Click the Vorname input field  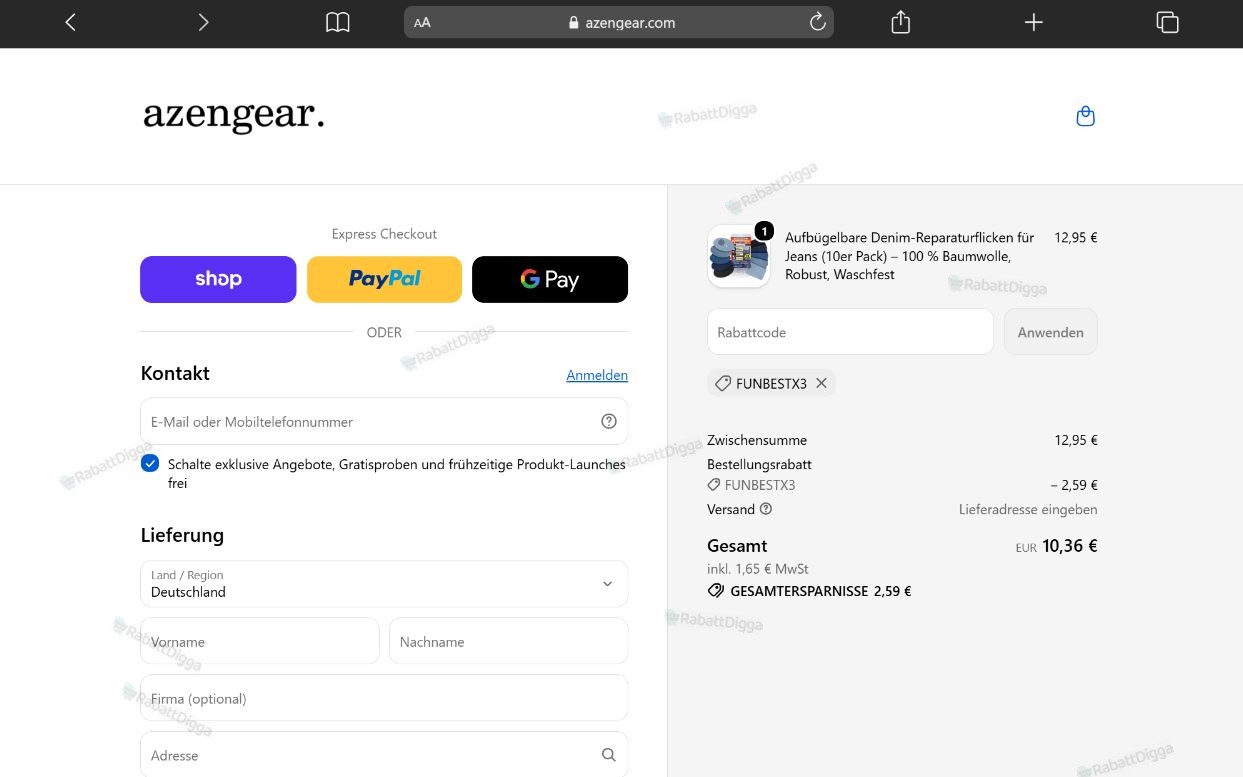pos(260,641)
